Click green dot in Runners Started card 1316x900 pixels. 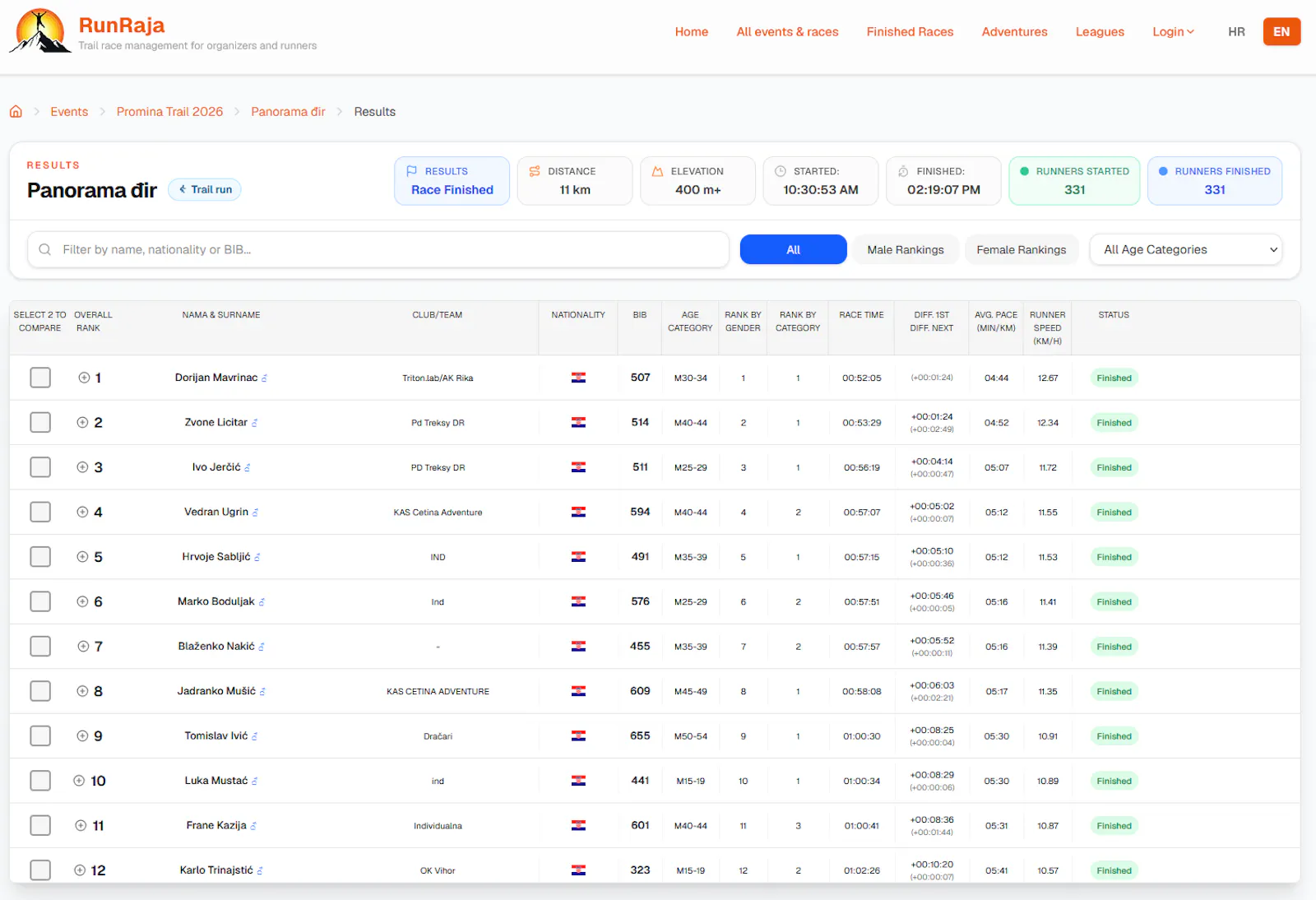(1024, 171)
